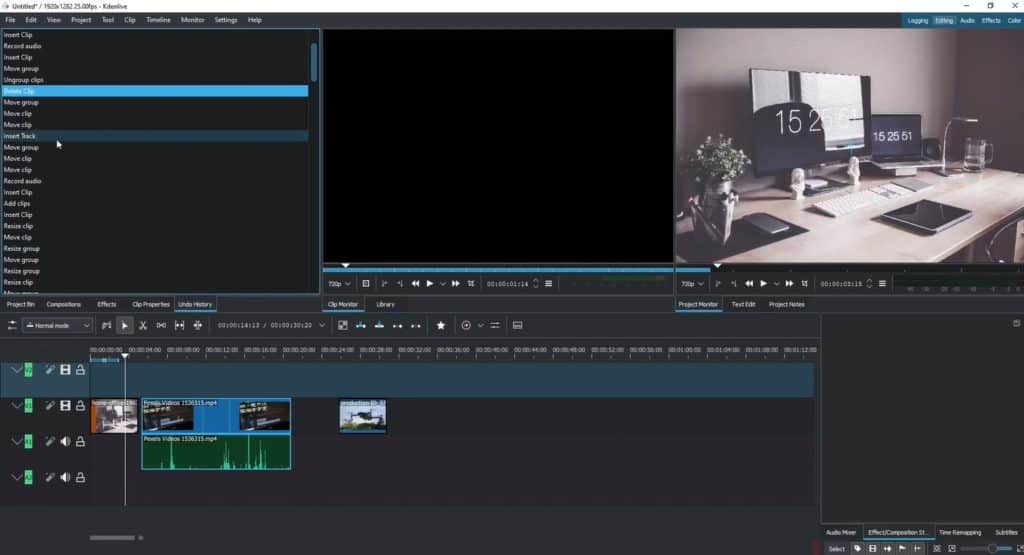This screenshot has width=1024, height=555.
Task: Click the crop-to-zone icon in Clip Monitor
Action: coord(471,284)
